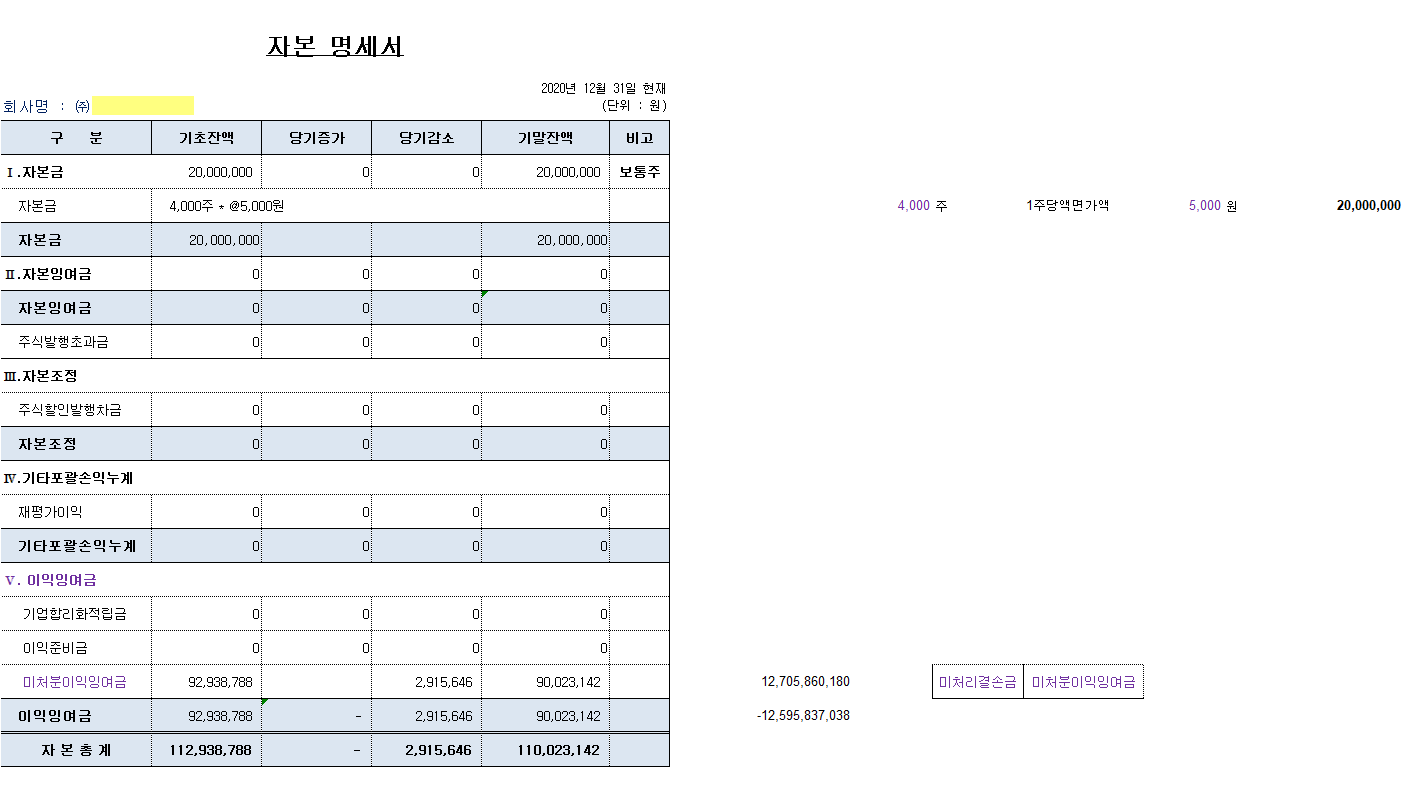Select the "-12,595,837,038" negative value
1408x797 pixels.
pyautogui.click(x=803, y=716)
